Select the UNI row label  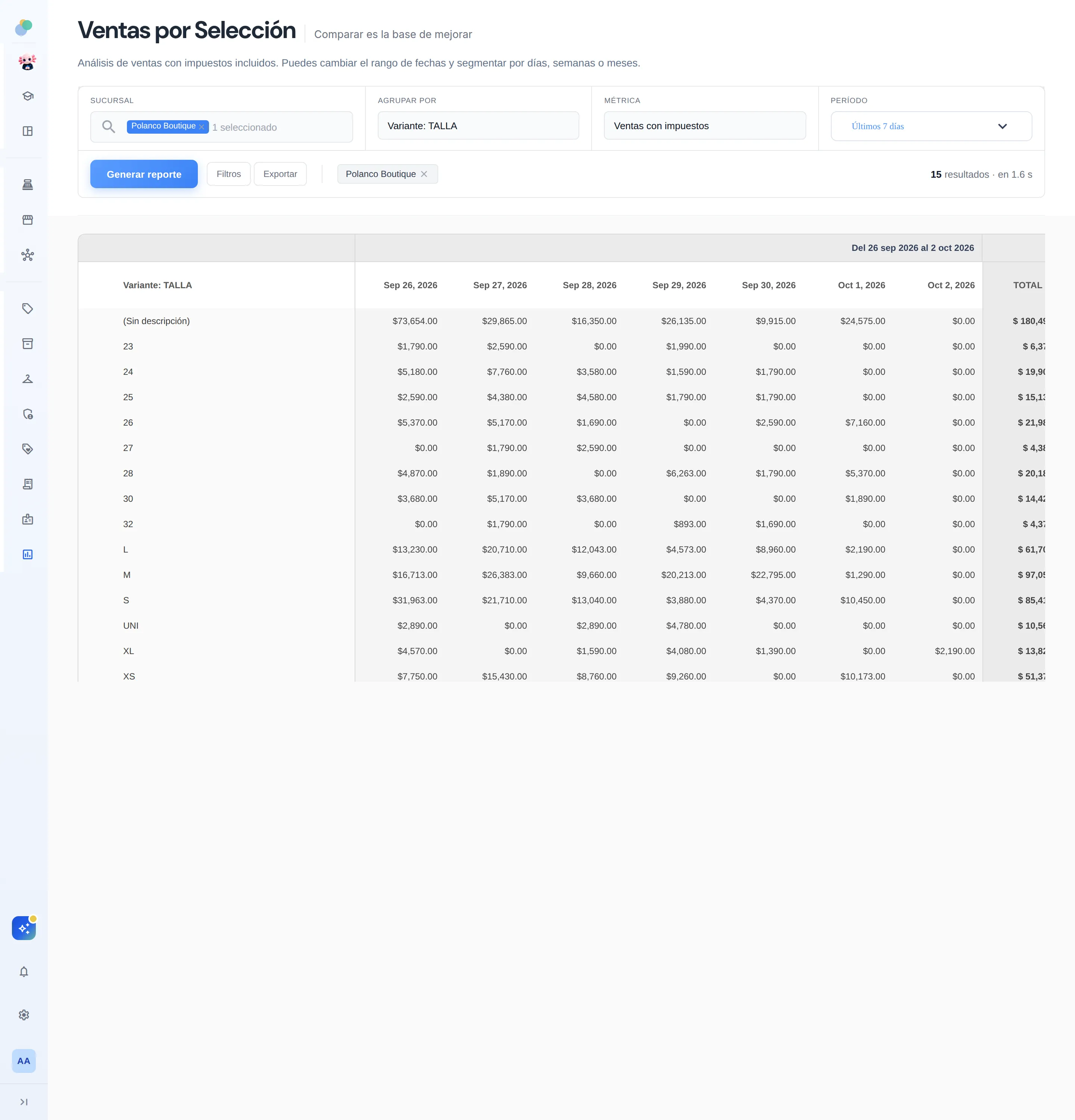click(x=131, y=626)
